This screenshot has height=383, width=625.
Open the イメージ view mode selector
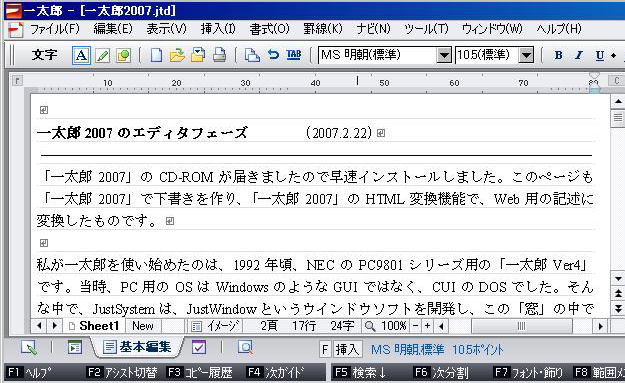pos(216,326)
